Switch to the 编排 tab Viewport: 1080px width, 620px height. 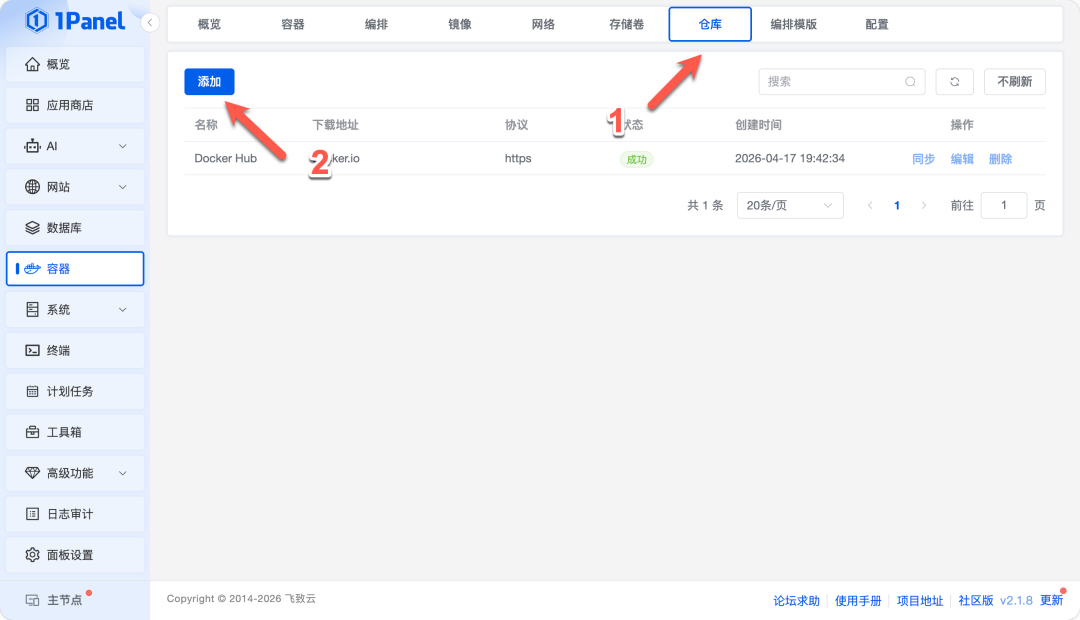pyautogui.click(x=376, y=24)
